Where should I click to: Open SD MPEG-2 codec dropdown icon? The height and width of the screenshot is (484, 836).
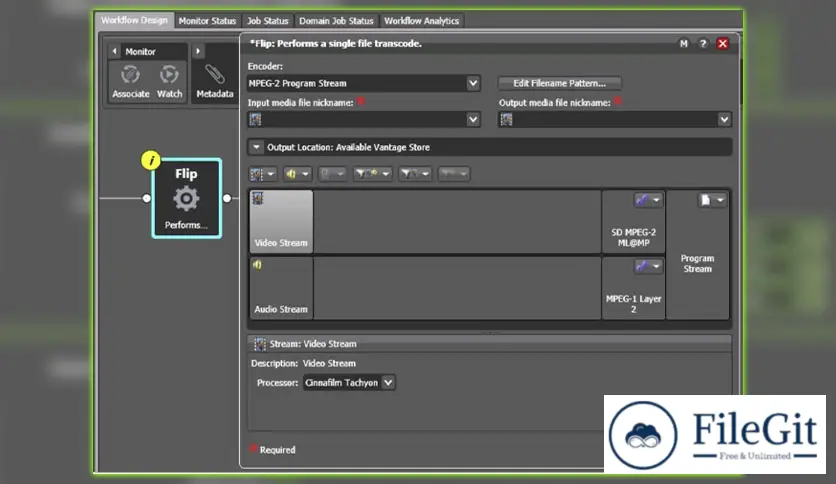(x=648, y=200)
